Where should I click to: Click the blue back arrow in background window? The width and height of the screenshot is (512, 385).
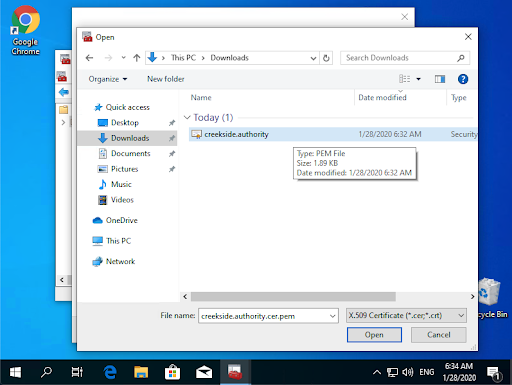[63, 92]
